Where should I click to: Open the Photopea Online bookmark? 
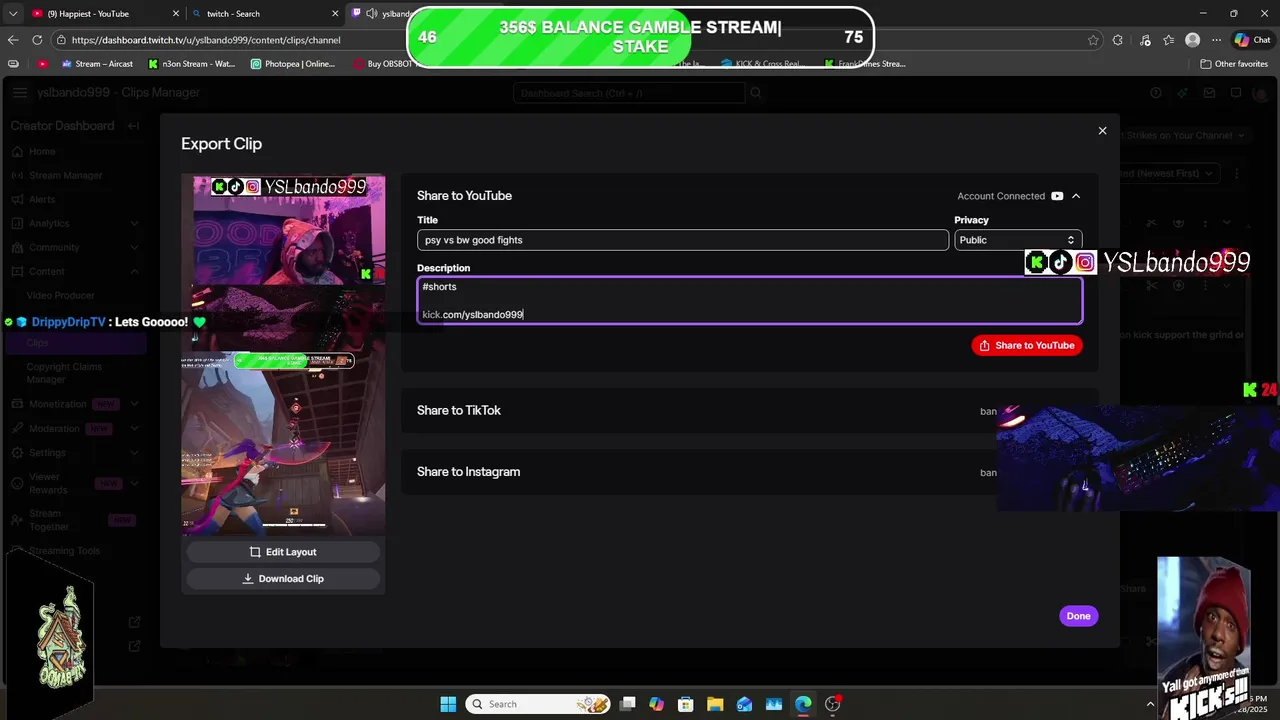point(293,64)
